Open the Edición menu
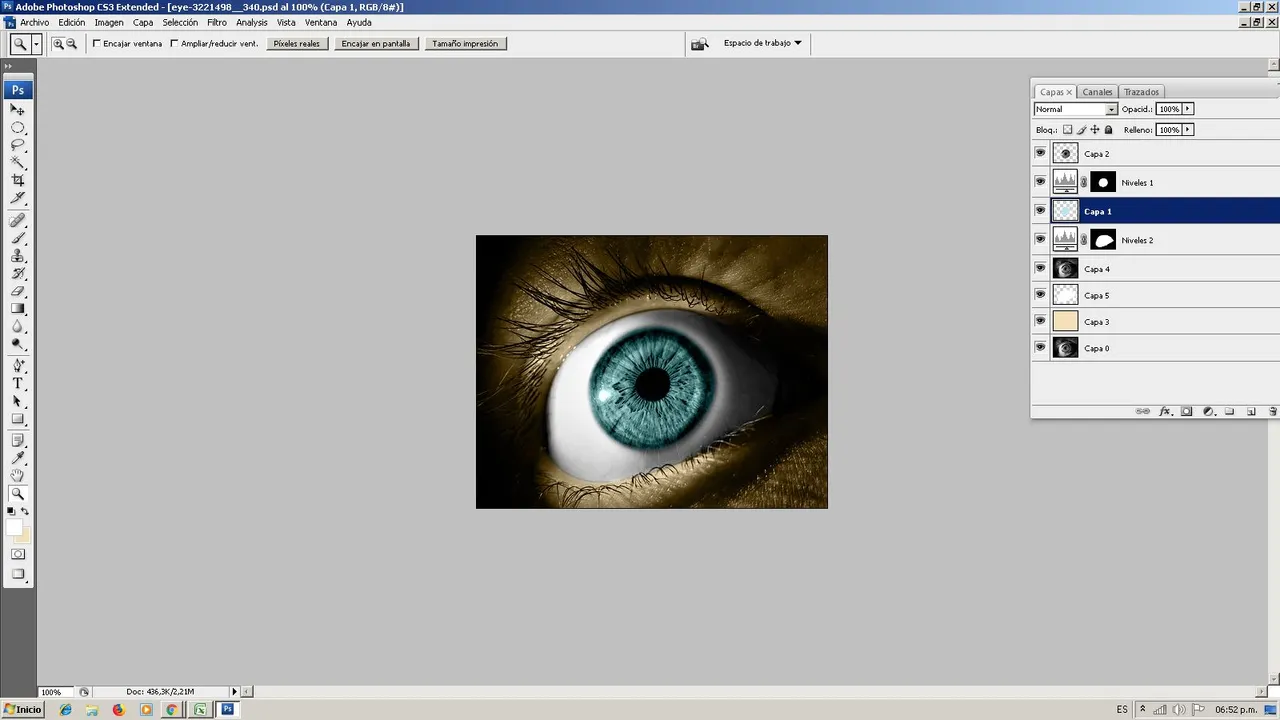This screenshot has width=1280, height=720. coord(72,22)
